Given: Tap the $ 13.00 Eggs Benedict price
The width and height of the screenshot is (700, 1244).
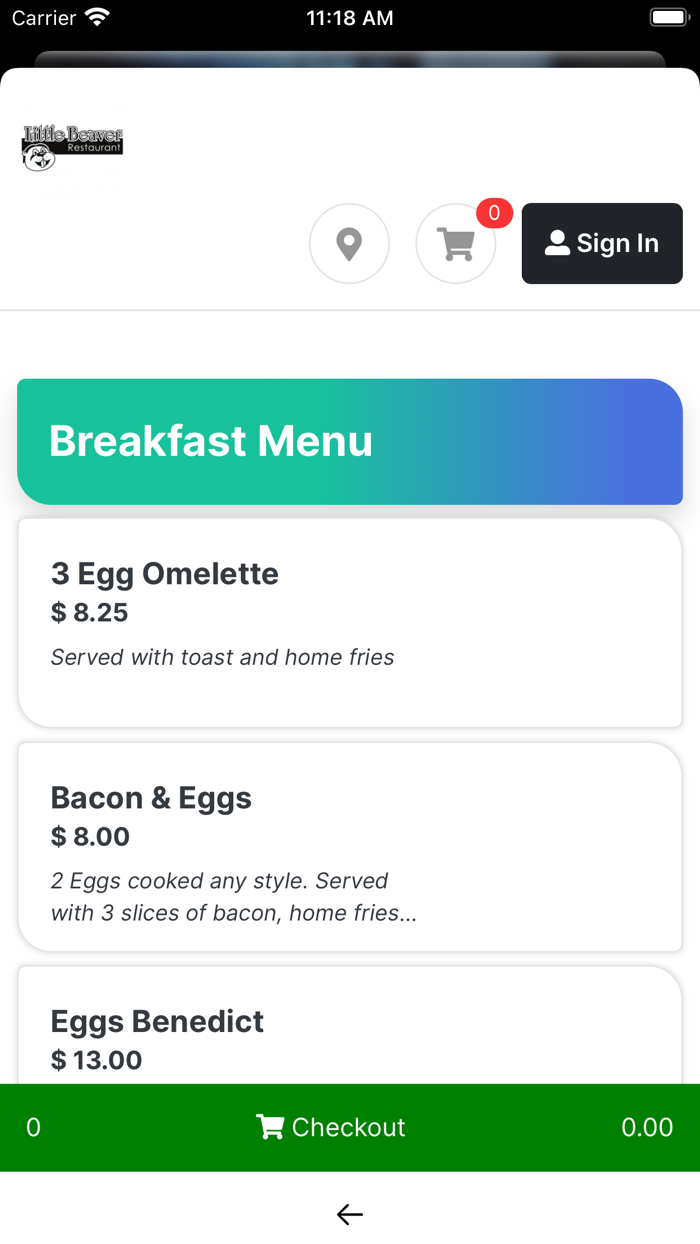Looking at the screenshot, I should [x=97, y=1060].
